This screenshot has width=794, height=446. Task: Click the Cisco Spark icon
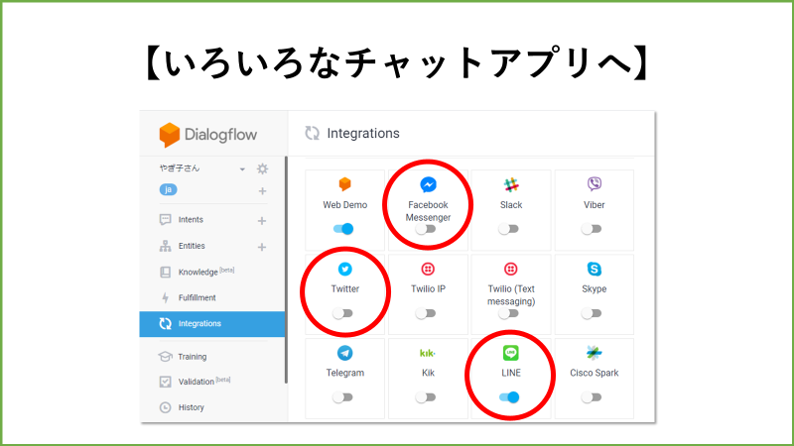point(595,353)
